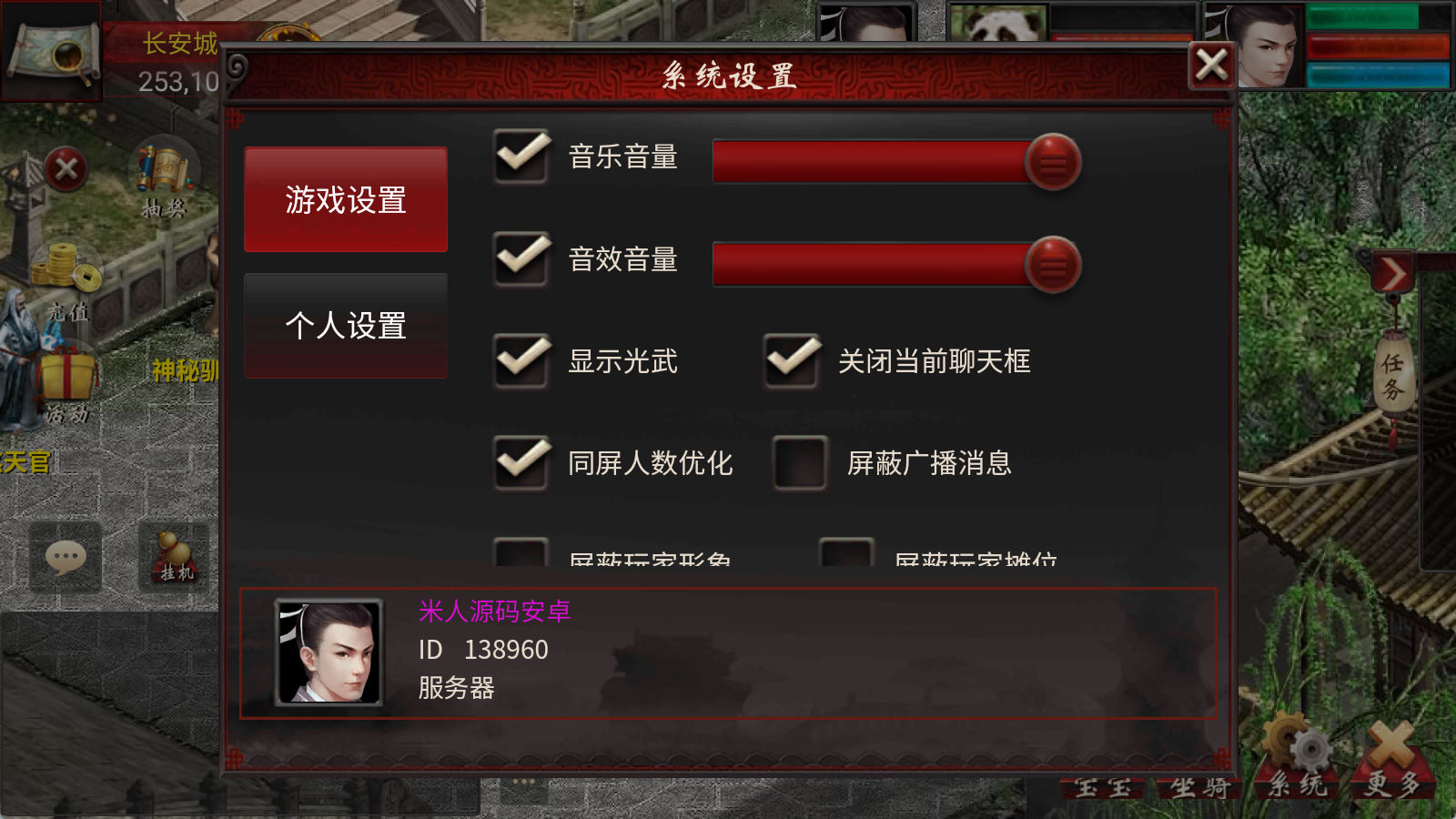Toggle the 显示光武 checkbox
Image resolution: width=1456 pixels, height=819 pixels.
521,361
